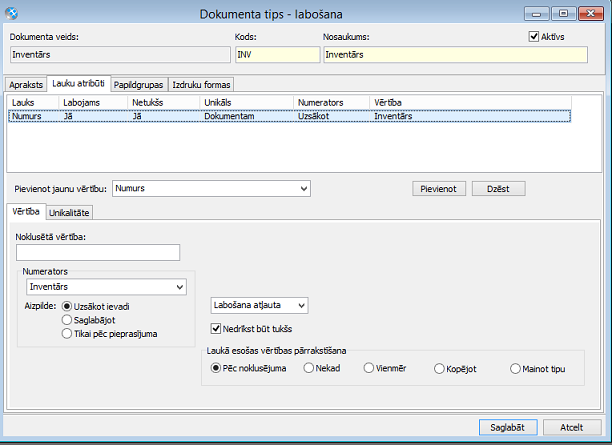Click the Dzēst button
This screenshot has width=612, height=445.
point(497,188)
